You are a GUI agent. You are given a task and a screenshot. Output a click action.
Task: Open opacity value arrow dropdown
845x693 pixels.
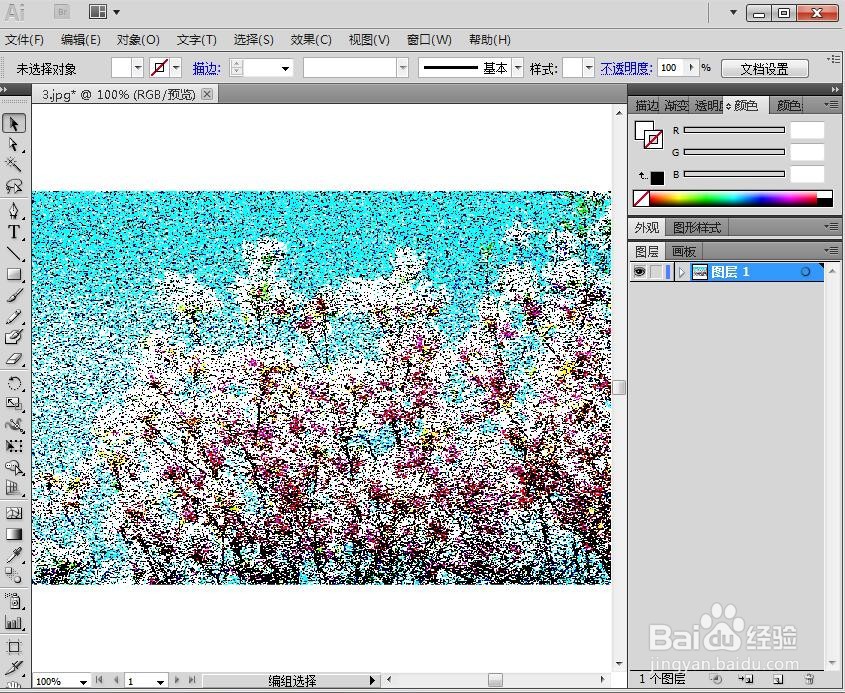pos(691,68)
